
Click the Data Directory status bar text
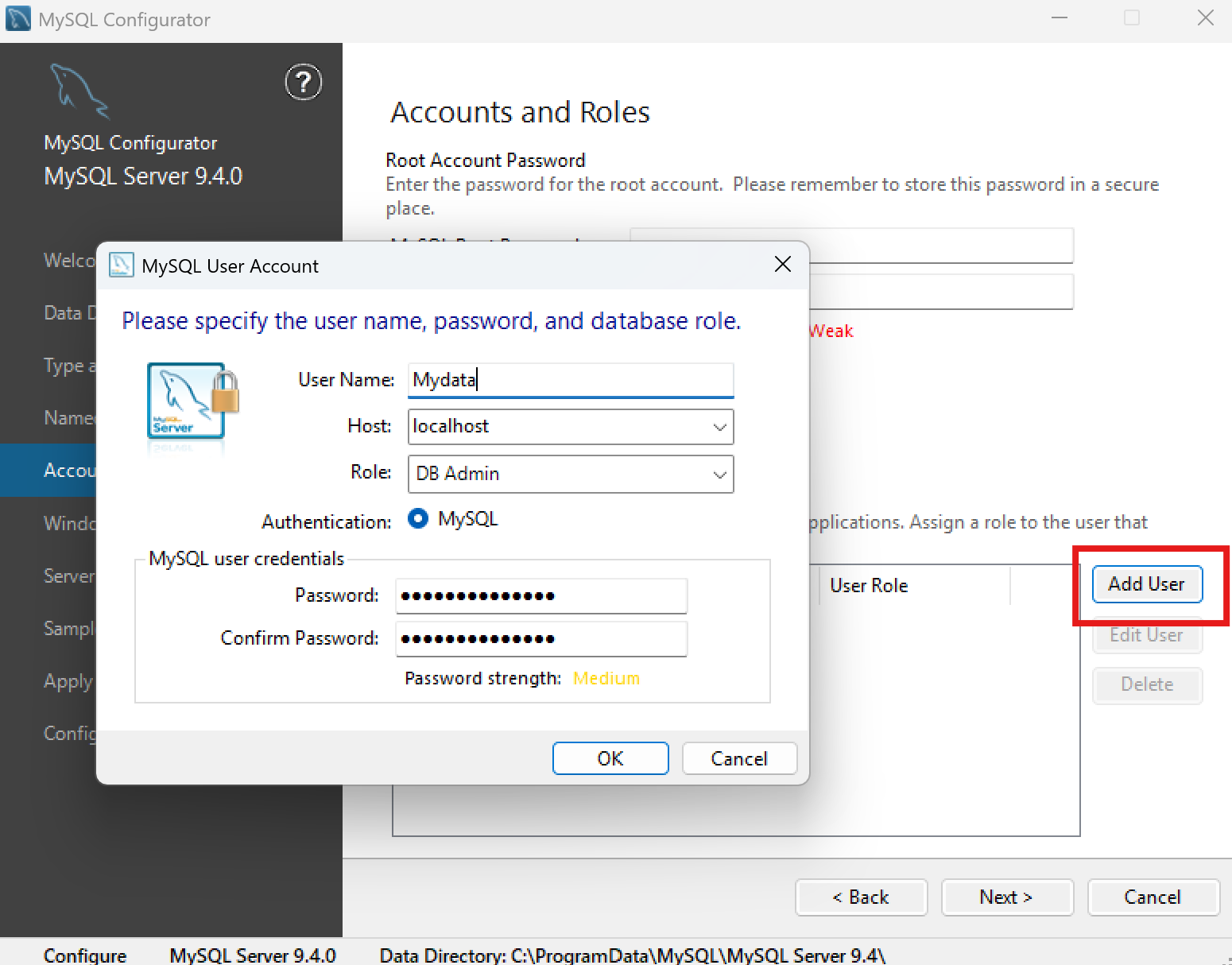click(x=633, y=955)
